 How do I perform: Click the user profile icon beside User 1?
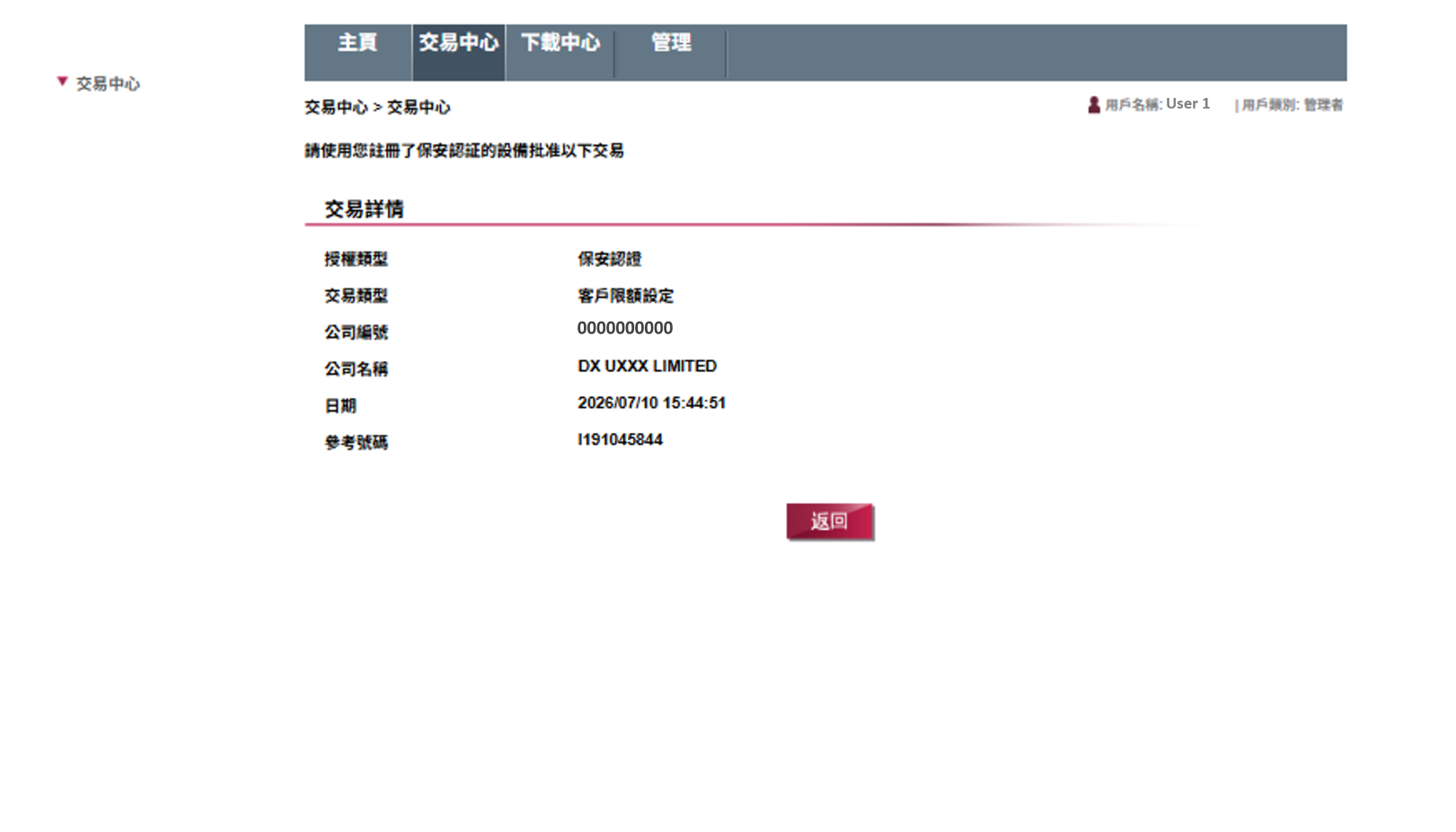point(1096,104)
